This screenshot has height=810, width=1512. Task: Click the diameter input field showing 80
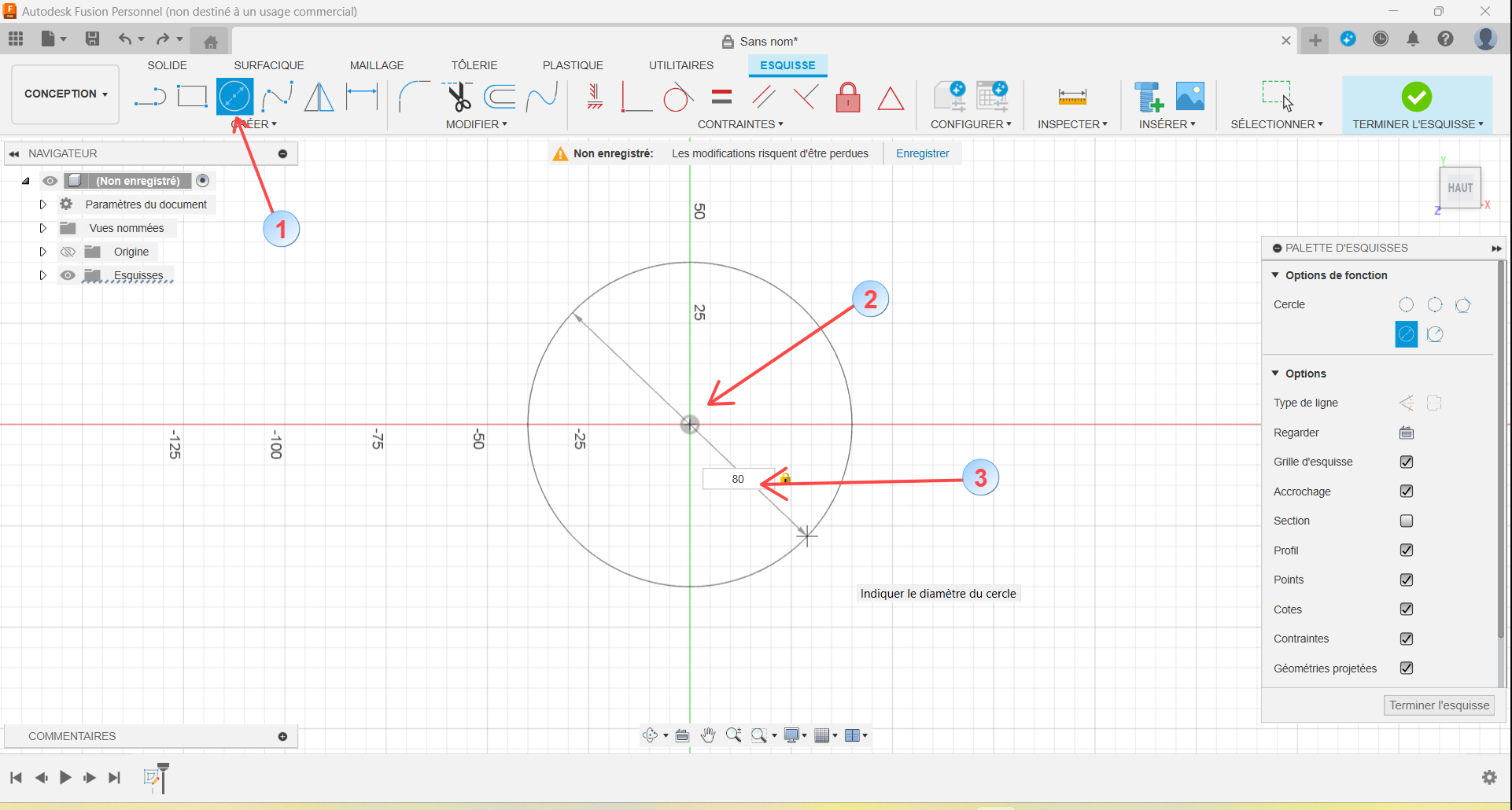point(738,479)
